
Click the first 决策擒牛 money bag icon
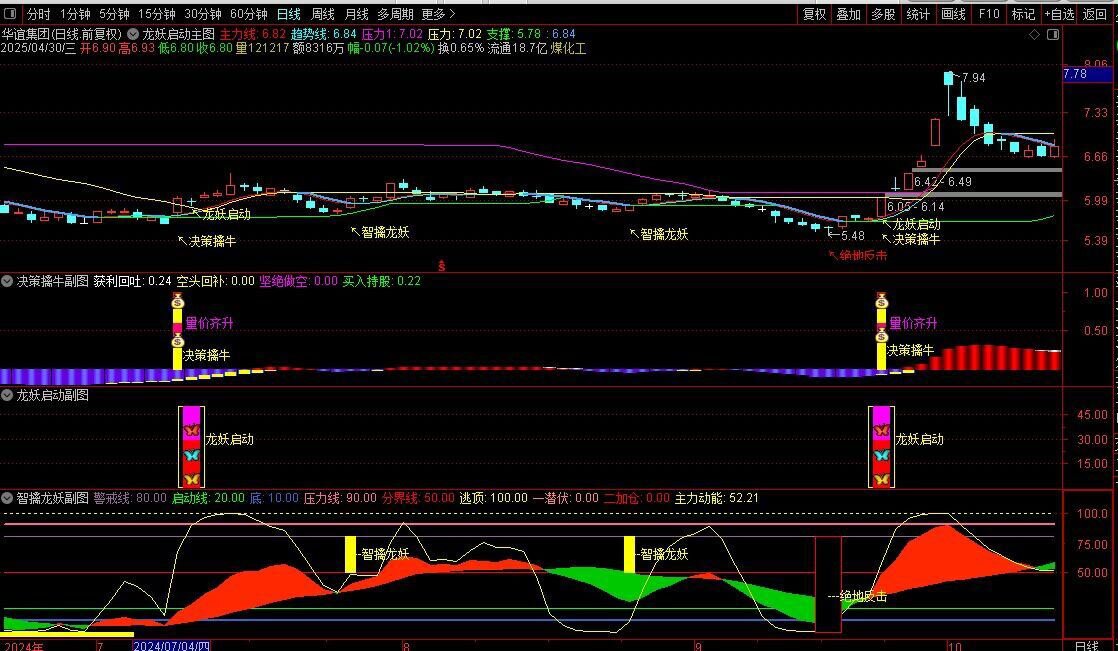coord(178,342)
